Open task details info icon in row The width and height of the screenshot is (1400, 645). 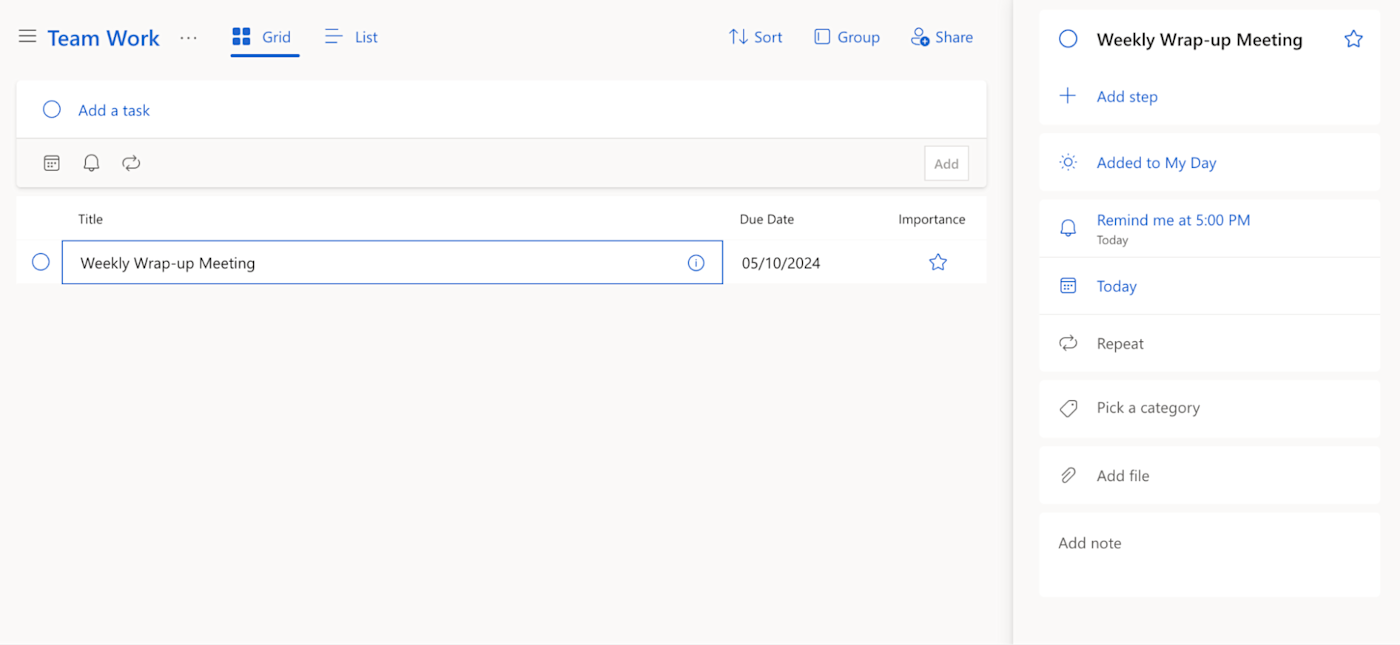[x=696, y=263]
